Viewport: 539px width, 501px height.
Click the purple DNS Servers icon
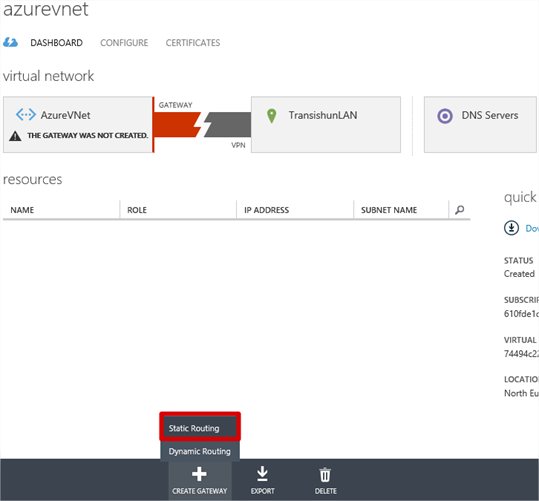click(445, 116)
